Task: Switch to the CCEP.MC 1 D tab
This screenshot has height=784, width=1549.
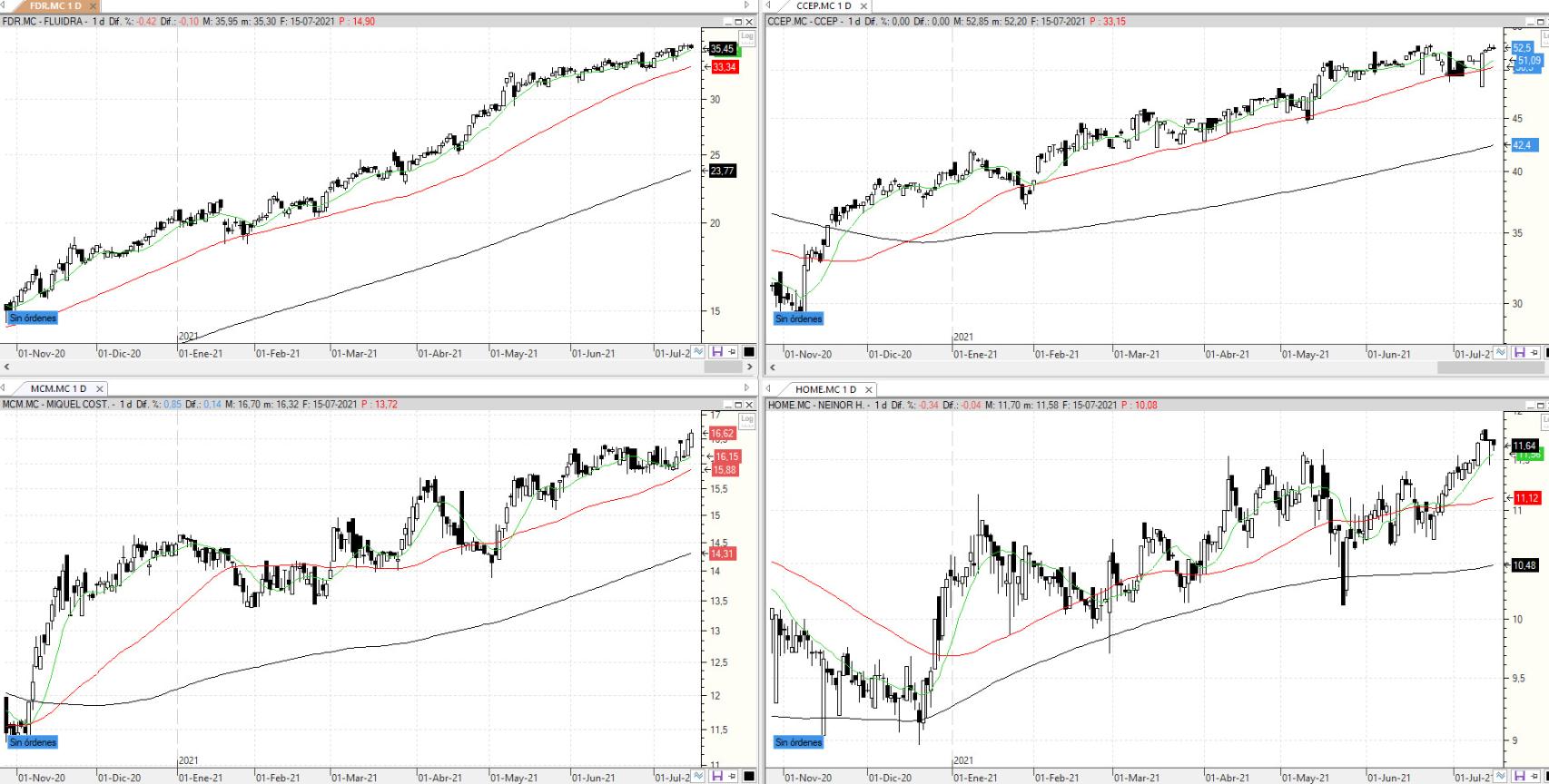Action: pyautogui.click(x=823, y=5)
